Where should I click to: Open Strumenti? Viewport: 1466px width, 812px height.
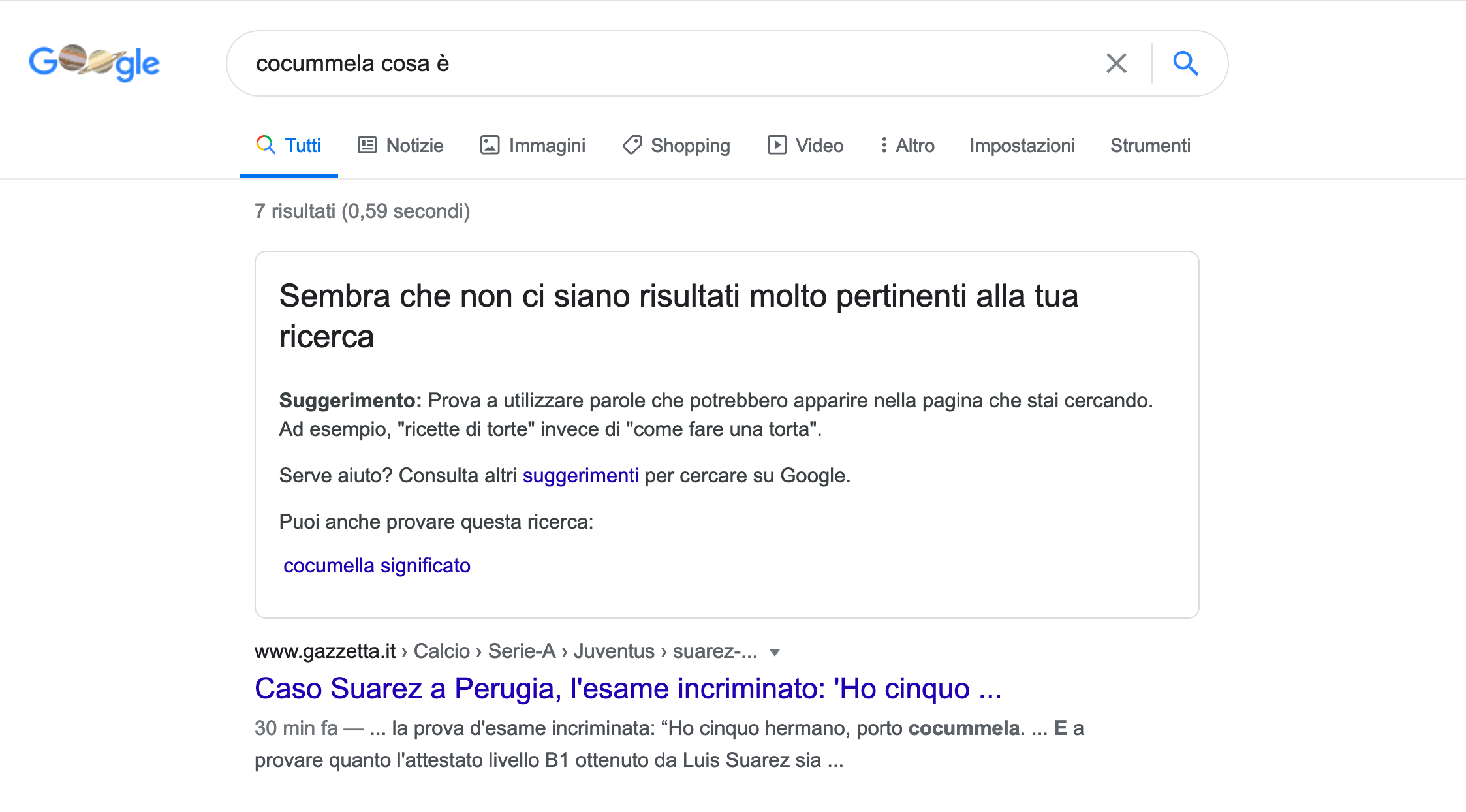1150,146
